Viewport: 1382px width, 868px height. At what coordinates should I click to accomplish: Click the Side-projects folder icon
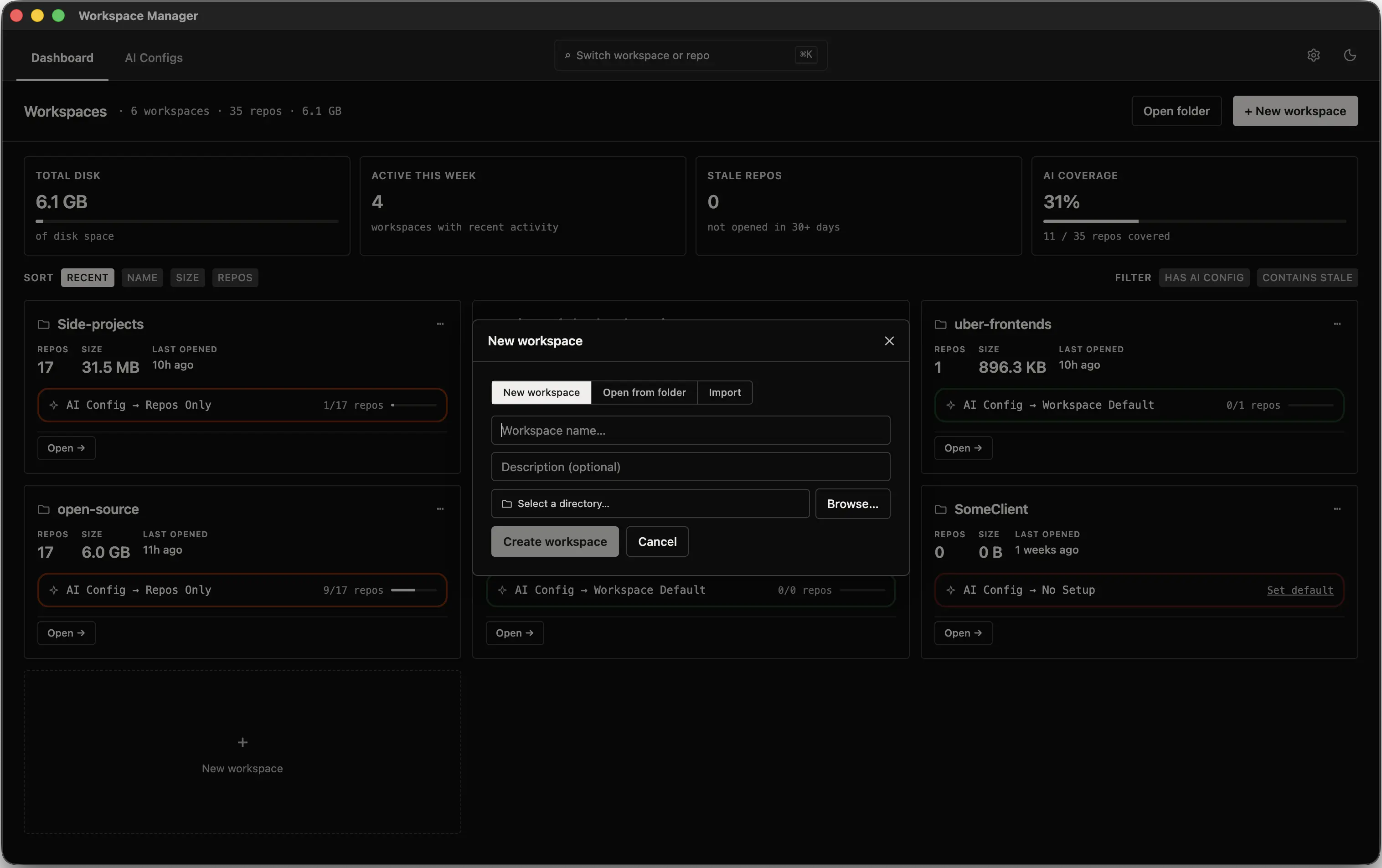[44, 325]
